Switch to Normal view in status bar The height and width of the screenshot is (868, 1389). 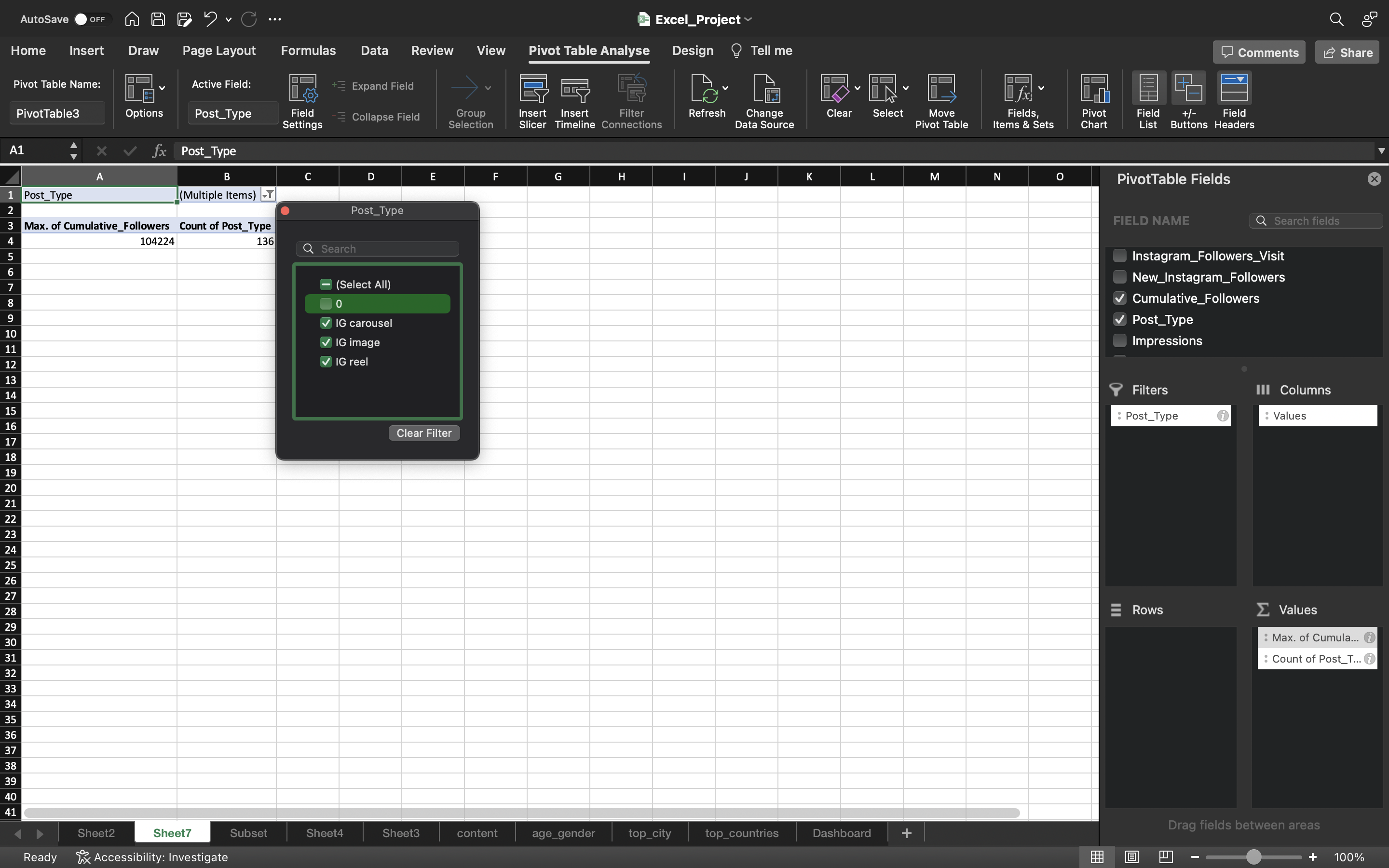tap(1097, 857)
